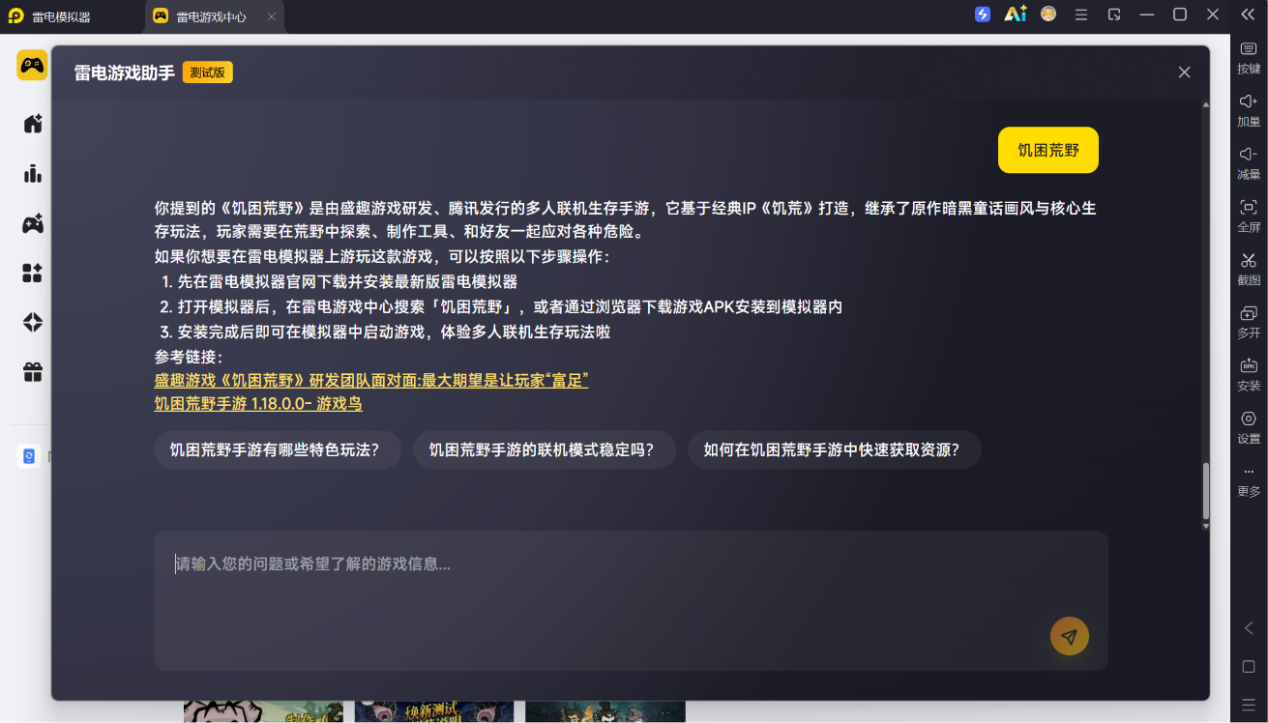Click the 雷电游戏助手 dialog title
Screen dimensions: 1268x723
124,72
